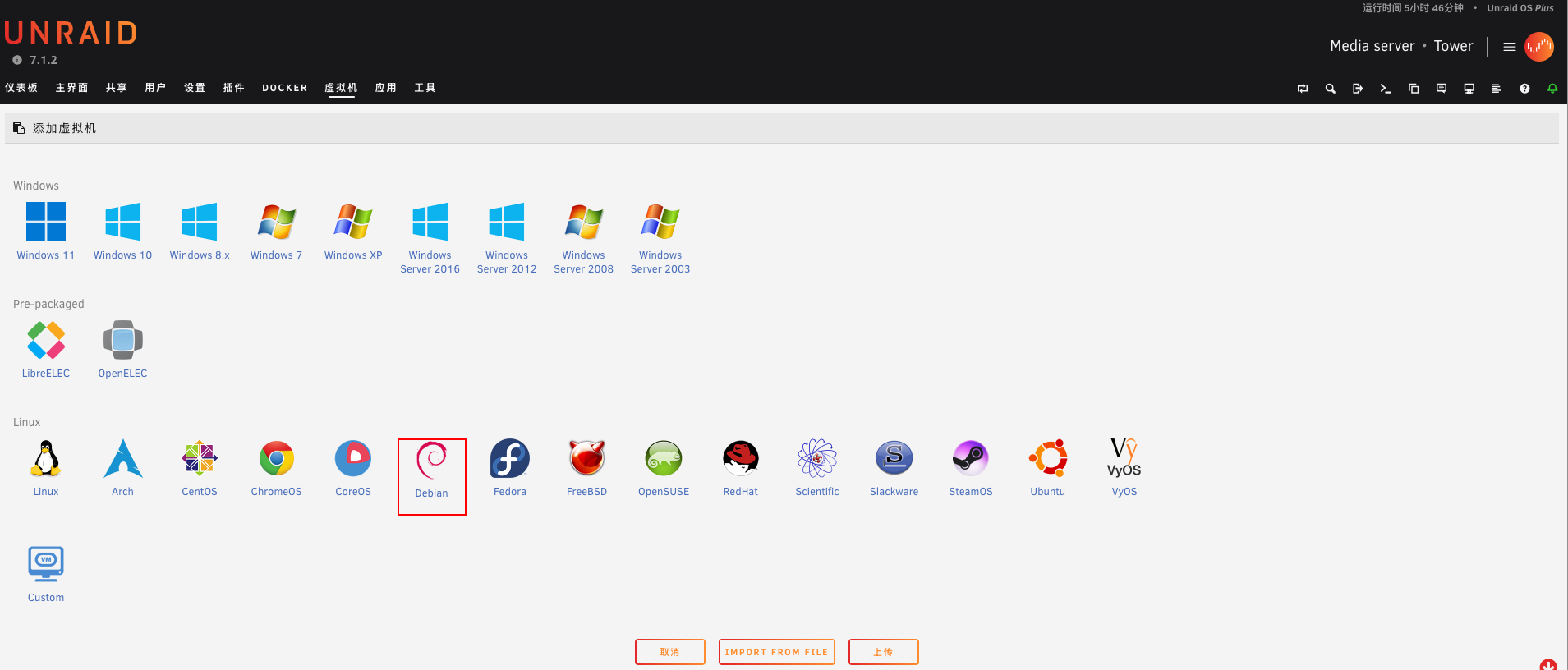Select the Windows 11 template
Image resolution: width=1568 pixels, height=670 pixels.
click(x=46, y=231)
